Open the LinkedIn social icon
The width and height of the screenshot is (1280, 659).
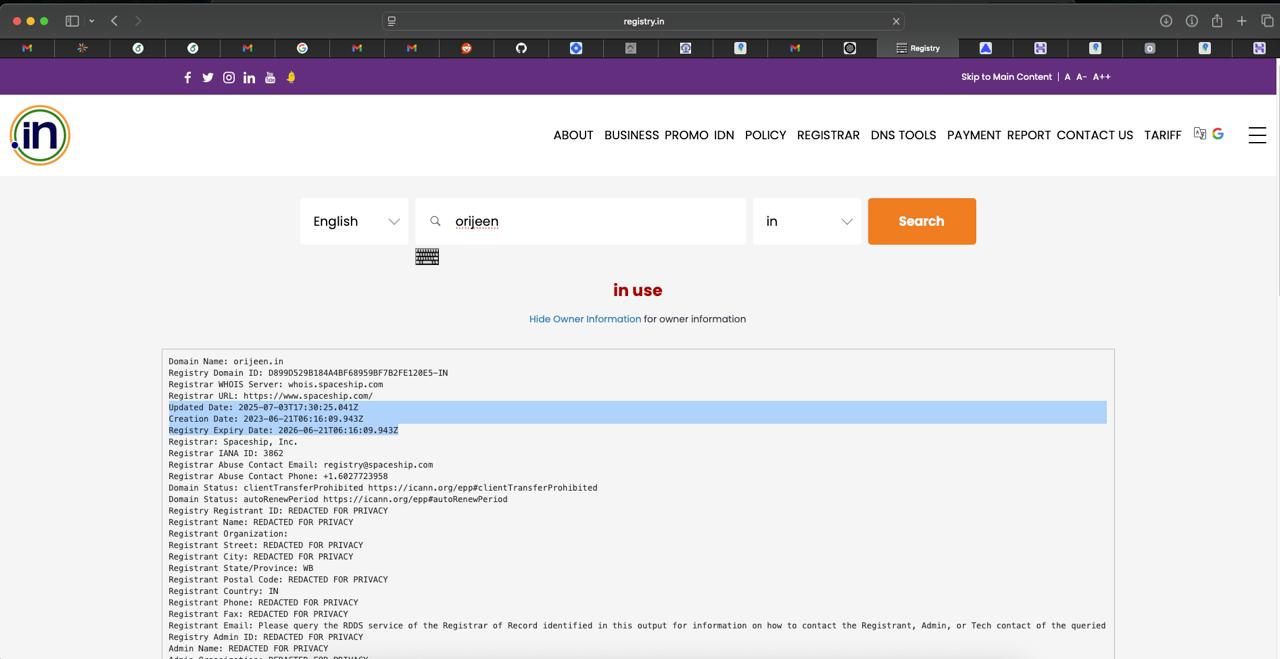coord(249,77)
